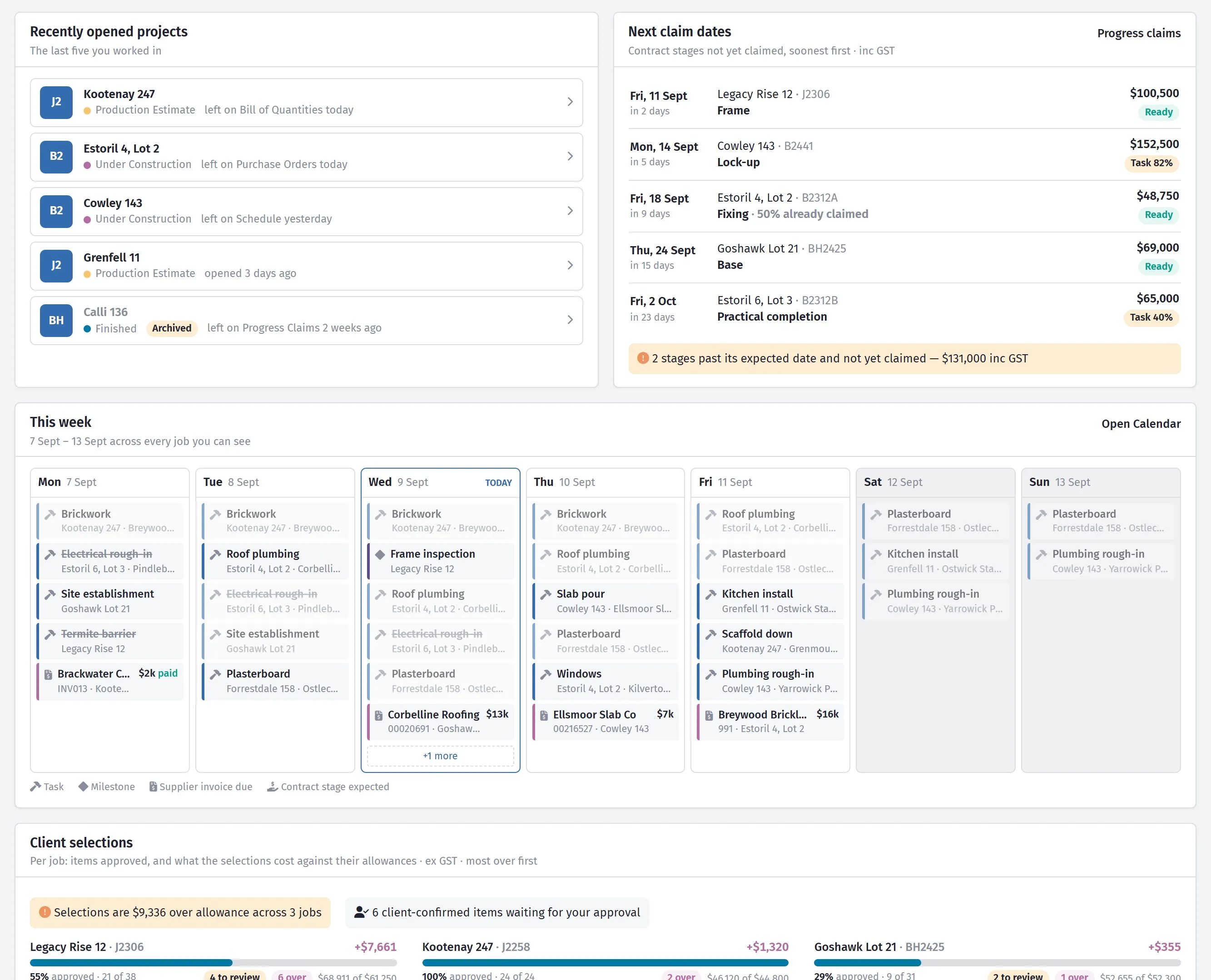This screenshot has width=1211, height=980.
Task: Click the Task 82% badge on Cowley 143 claim
Action: tap(1151, 163)
